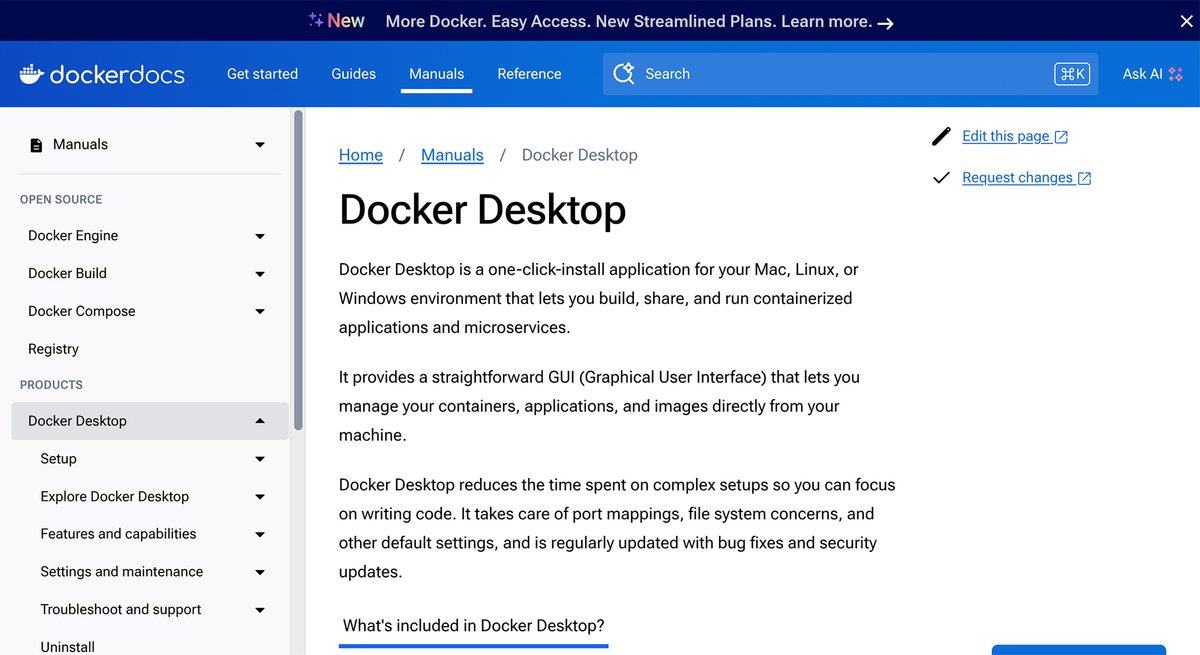Click the Ask AI button
The width and height of the screenshot is (1200, 655).
1153,74
